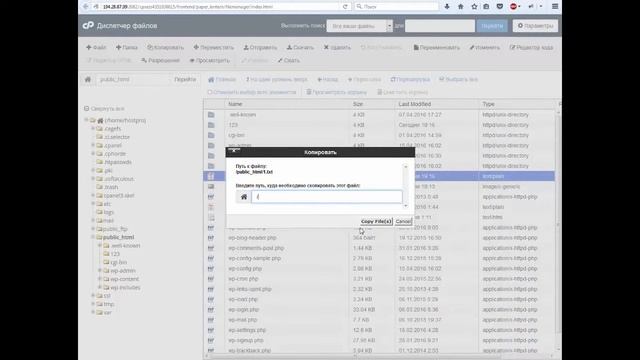The image size is (640, 360).
Task: Sort by the Type column header
Action: coord(488,104)
